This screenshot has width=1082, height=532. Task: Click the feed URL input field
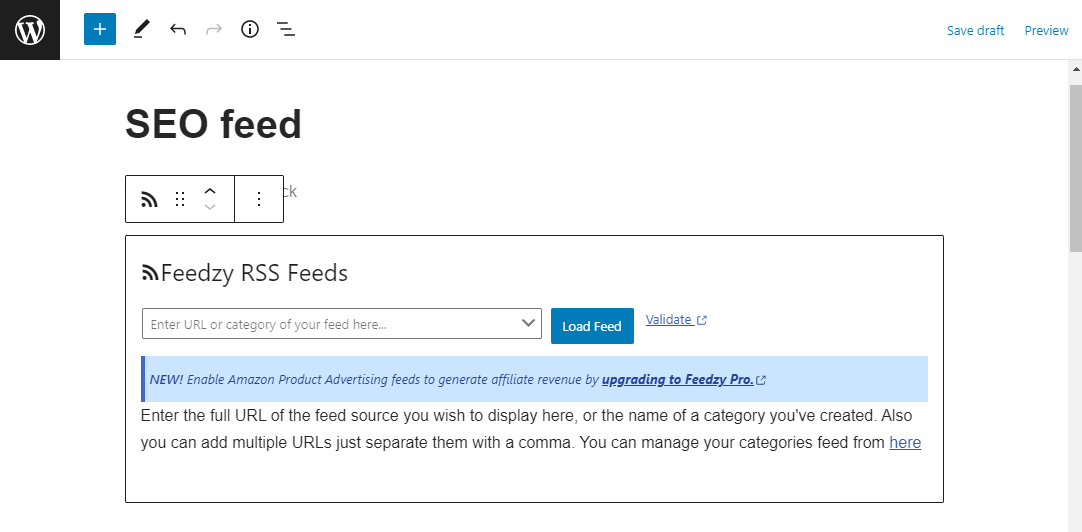pyautogui.click(x=330, y=324)
